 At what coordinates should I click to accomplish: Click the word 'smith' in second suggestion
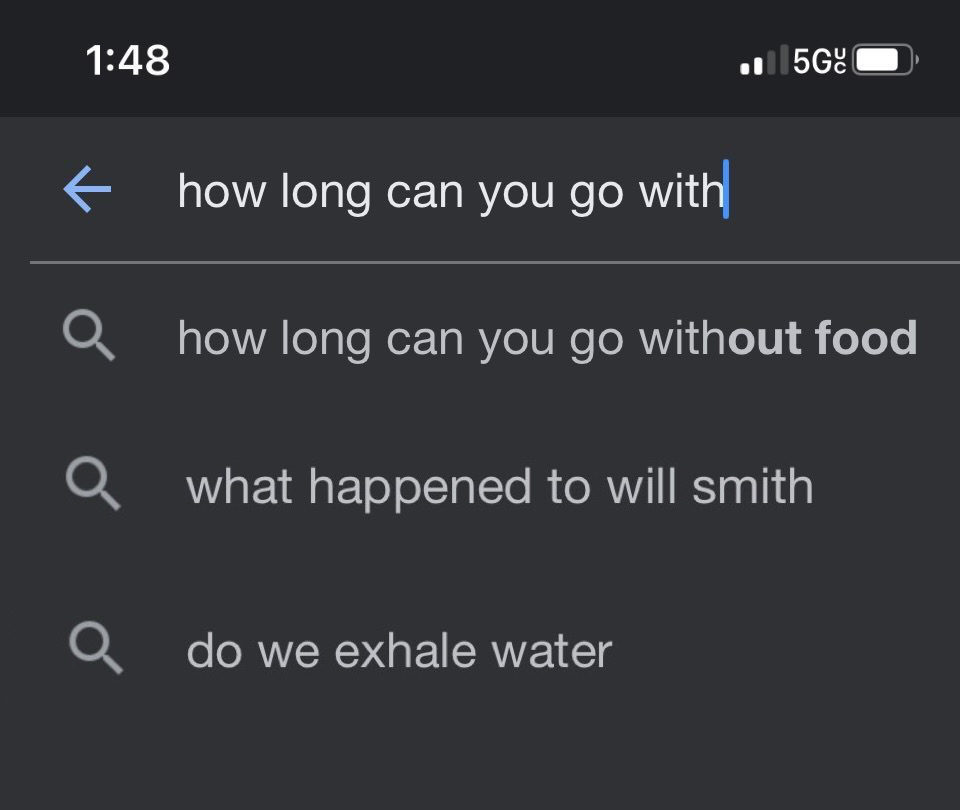pyautogui.click(x=752, y=487)
